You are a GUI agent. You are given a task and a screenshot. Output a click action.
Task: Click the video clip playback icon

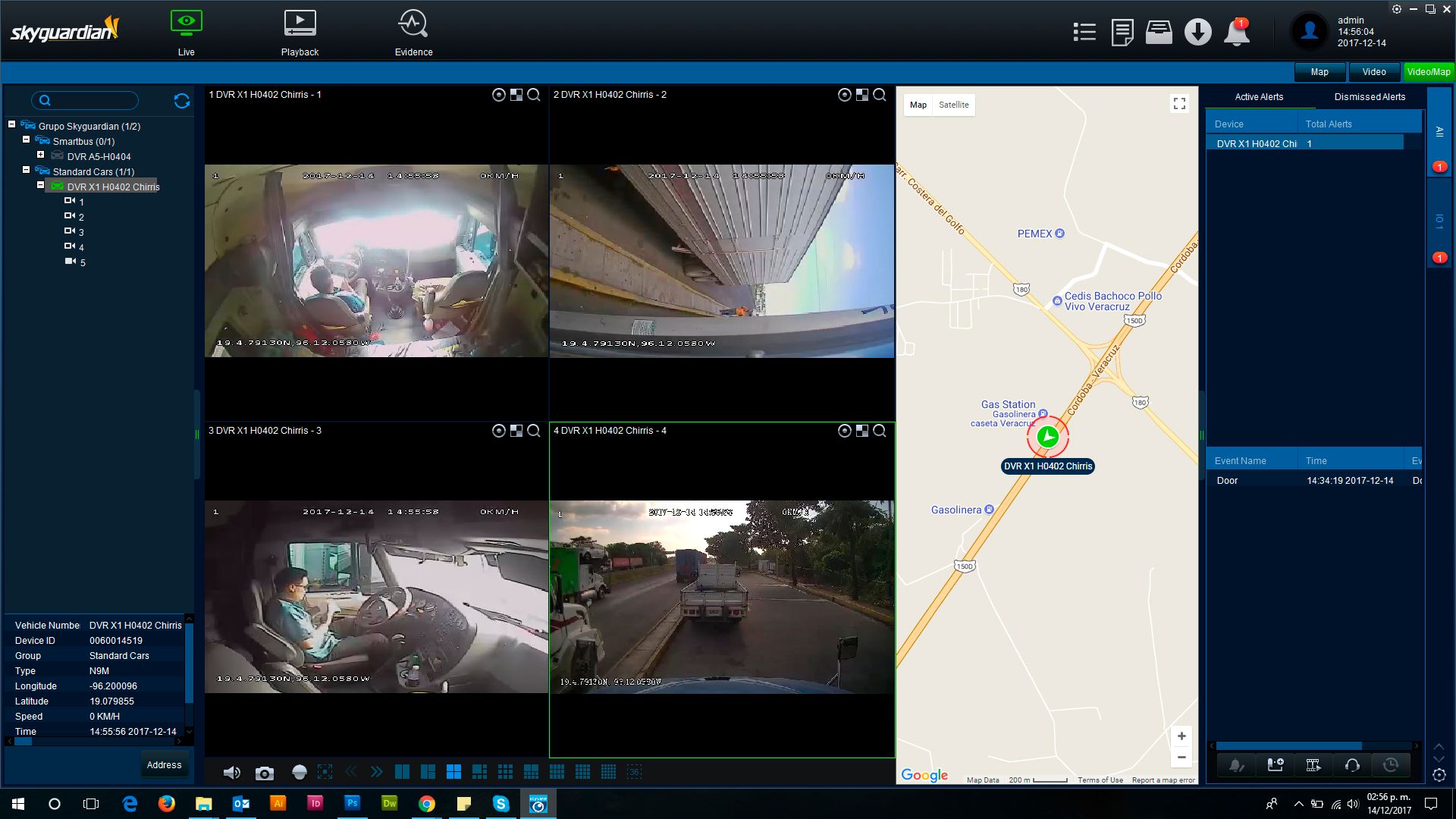coord(1313,765)
